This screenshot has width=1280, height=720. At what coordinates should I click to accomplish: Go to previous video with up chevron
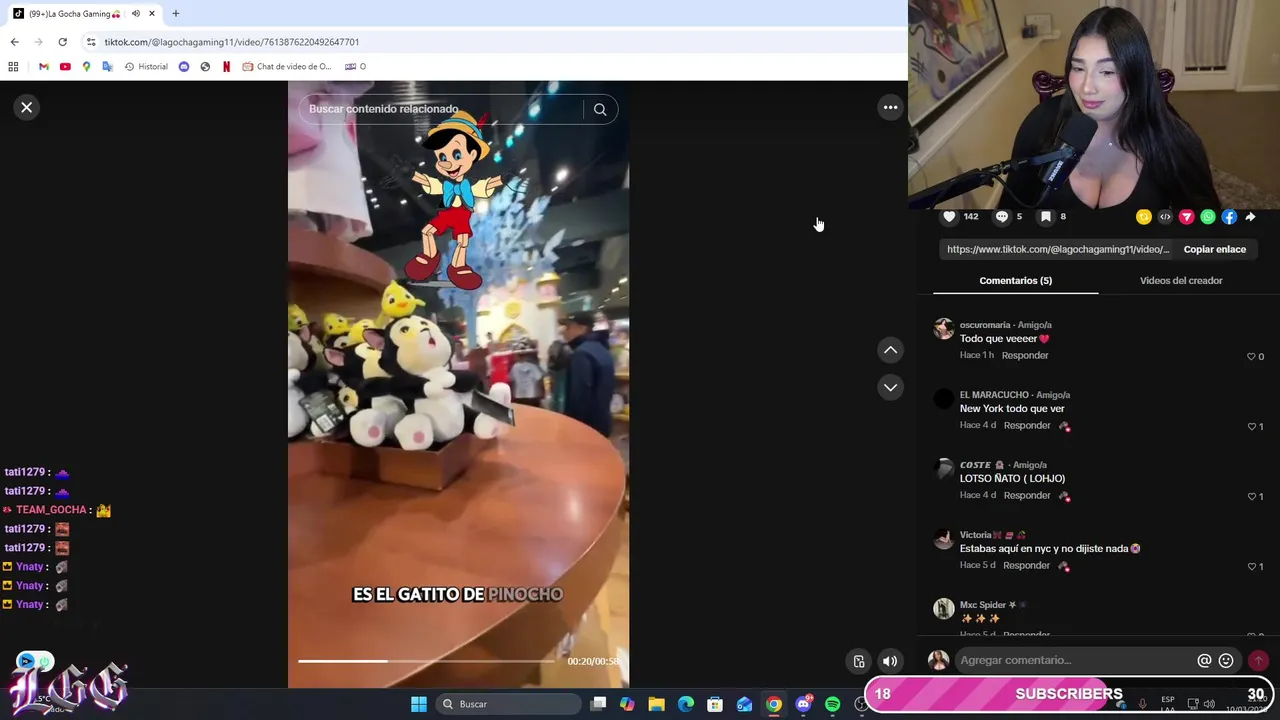[890, 350]
